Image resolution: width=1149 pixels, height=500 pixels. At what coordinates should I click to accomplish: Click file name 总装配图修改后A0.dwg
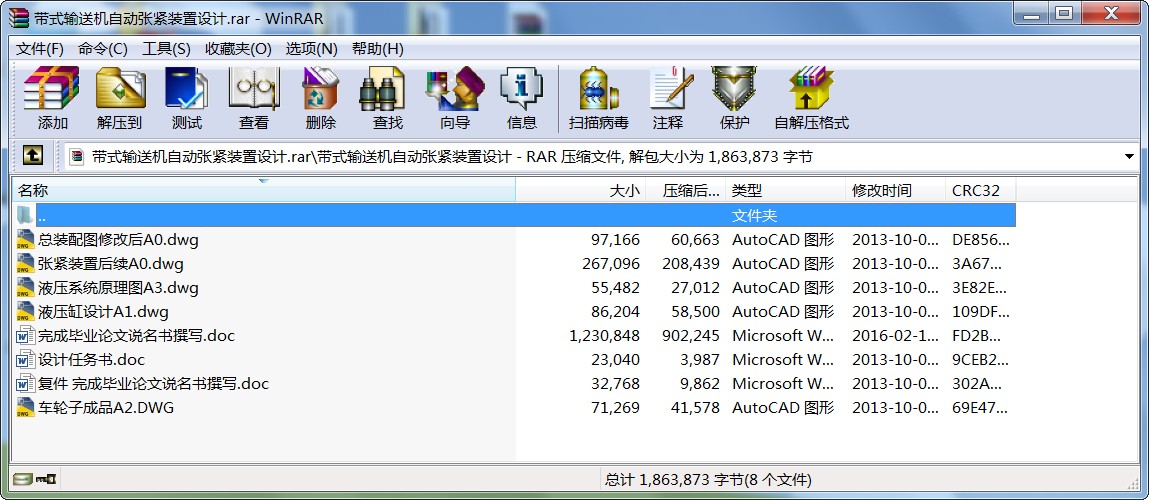coord(118,239)
